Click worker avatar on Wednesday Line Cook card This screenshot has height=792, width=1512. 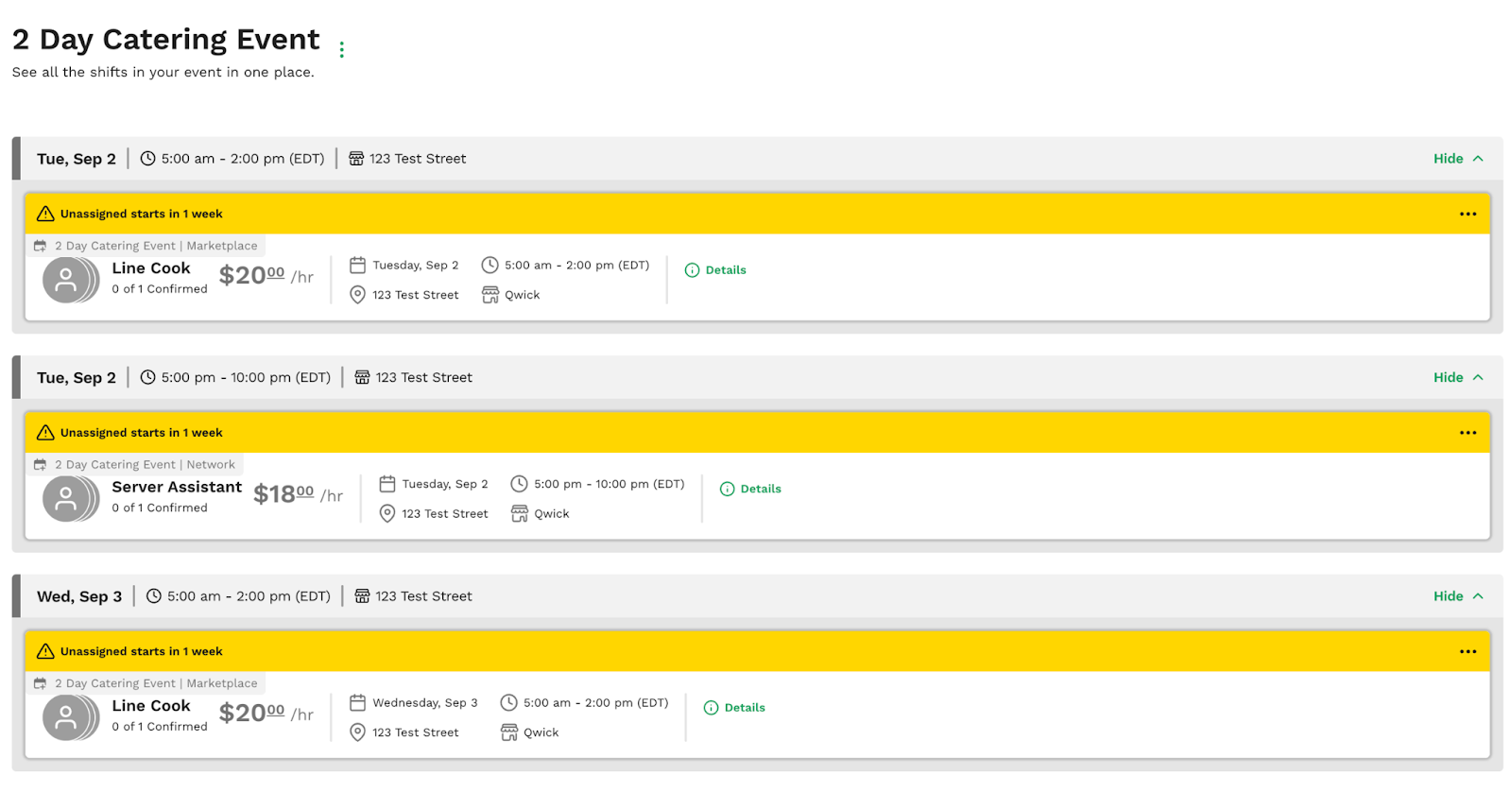click(70, 718)
